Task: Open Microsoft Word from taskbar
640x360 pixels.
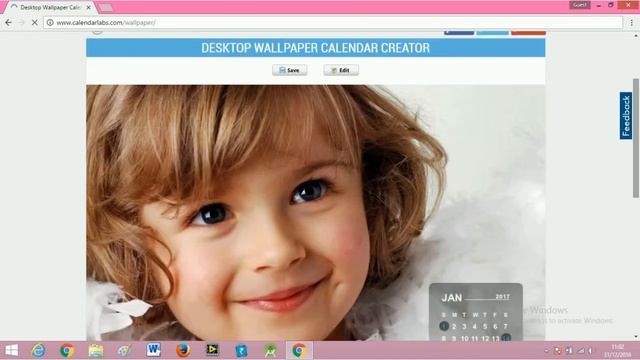Action: 154,350
